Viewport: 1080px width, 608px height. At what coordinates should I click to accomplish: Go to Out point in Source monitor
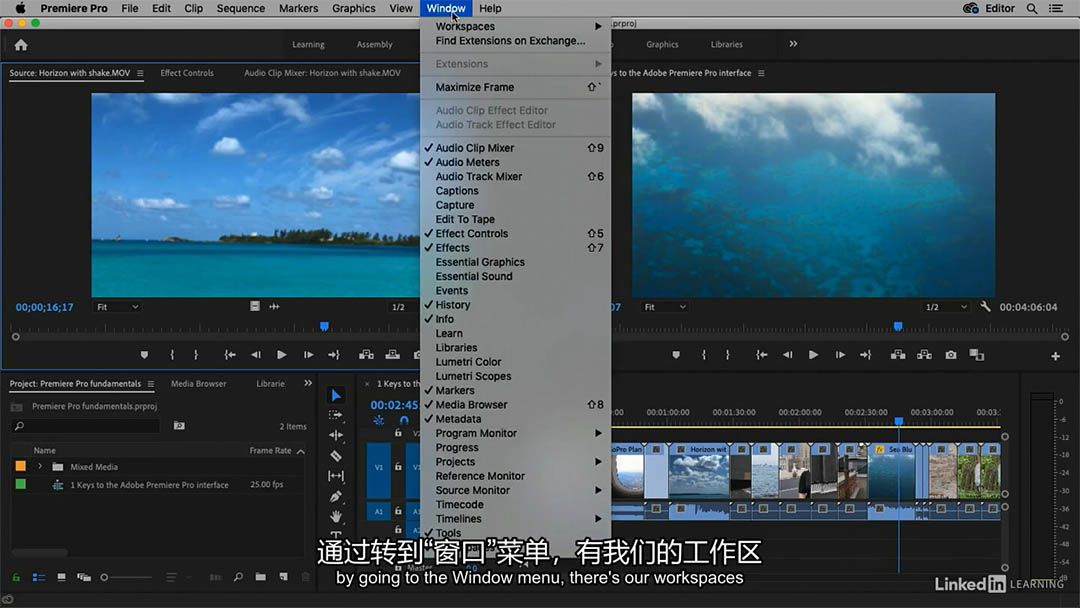334,355
